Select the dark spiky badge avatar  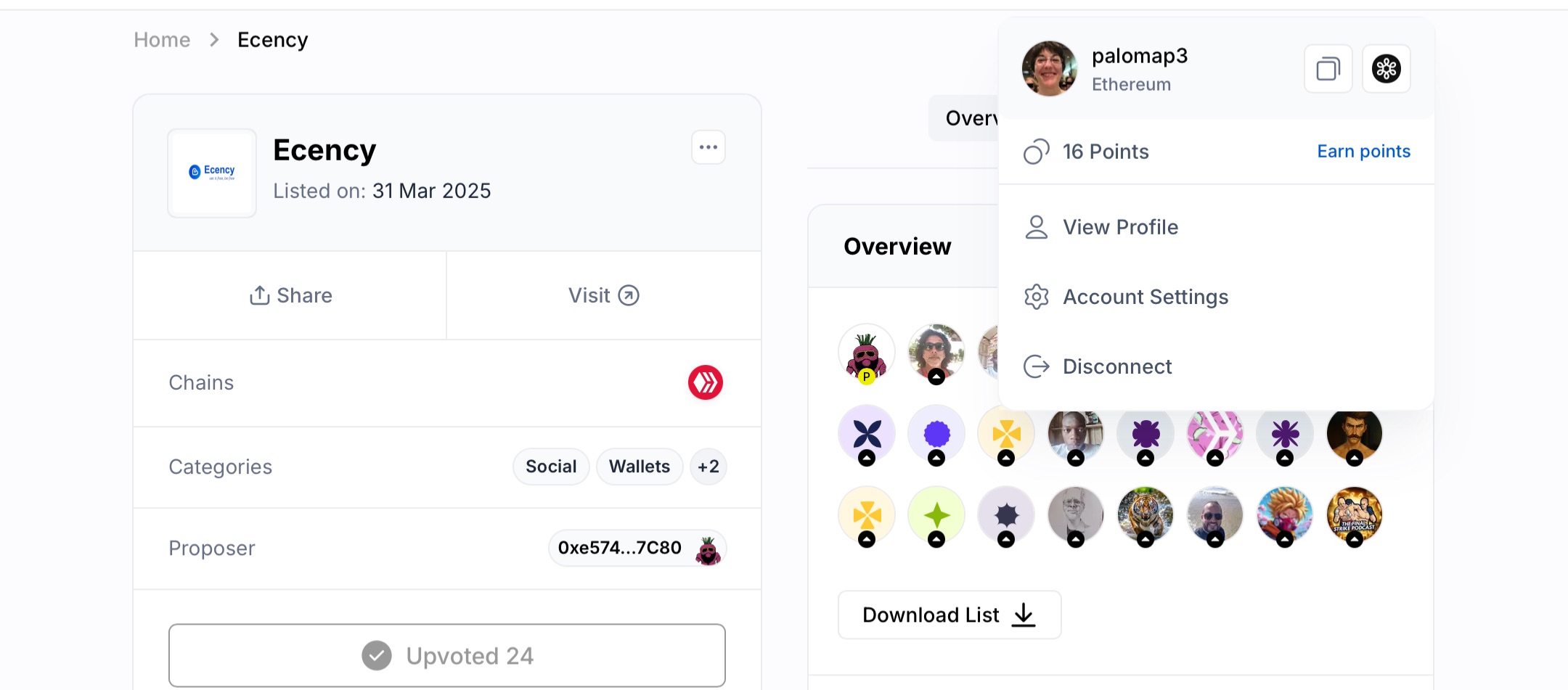pos(1006,516)
